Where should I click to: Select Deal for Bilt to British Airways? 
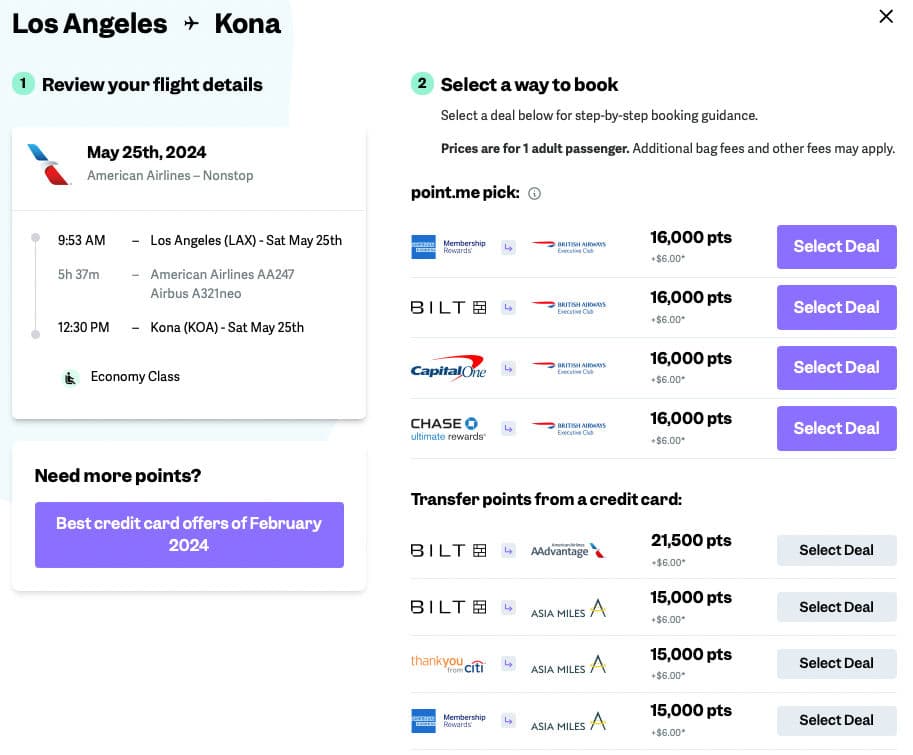[836, 307]
